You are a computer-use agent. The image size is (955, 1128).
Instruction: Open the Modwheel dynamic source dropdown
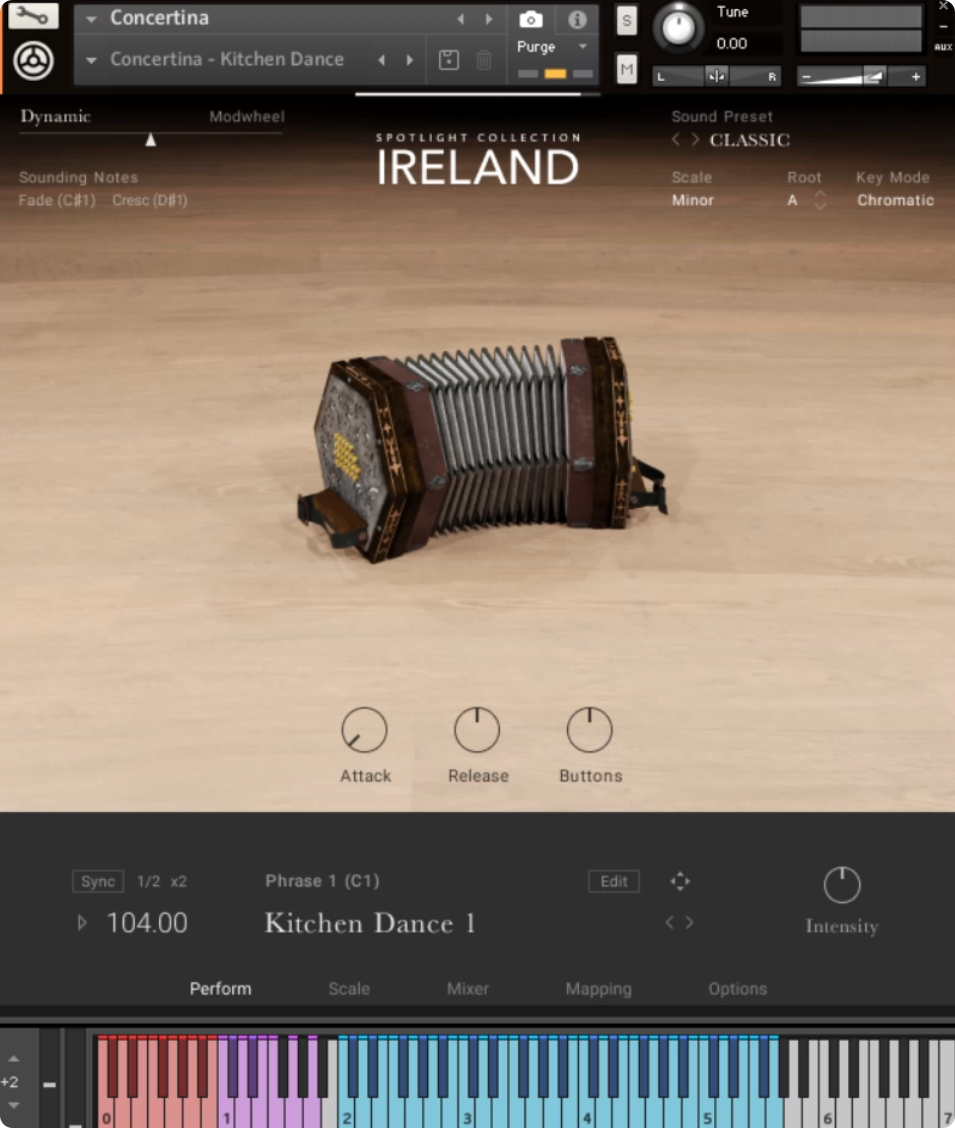tap(247, 117)
